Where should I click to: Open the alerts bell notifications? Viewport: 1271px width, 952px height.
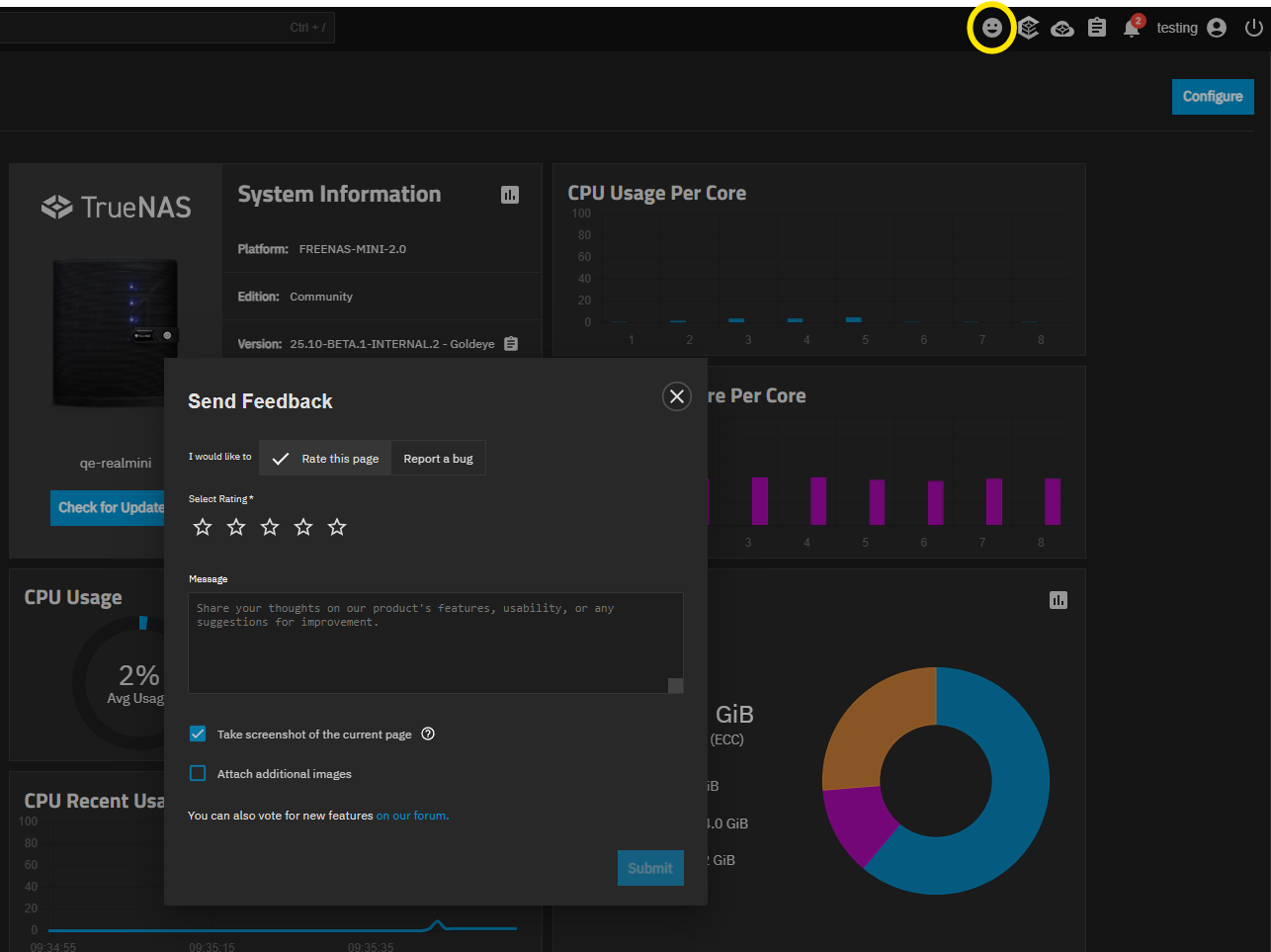pyautogui.click(x=1132, y=28)
